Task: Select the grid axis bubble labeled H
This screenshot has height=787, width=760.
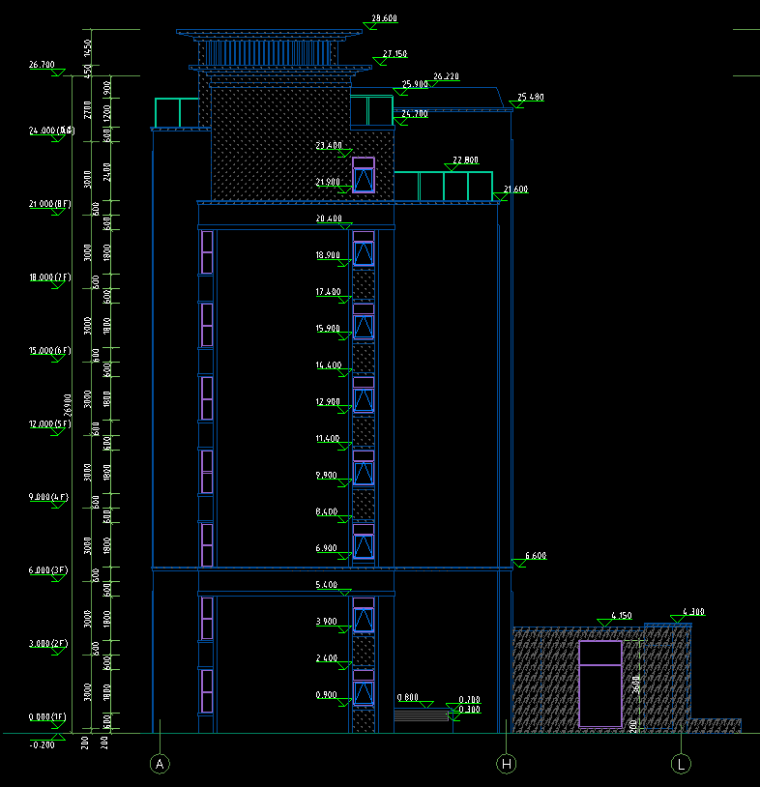Action: pos(507,764)
